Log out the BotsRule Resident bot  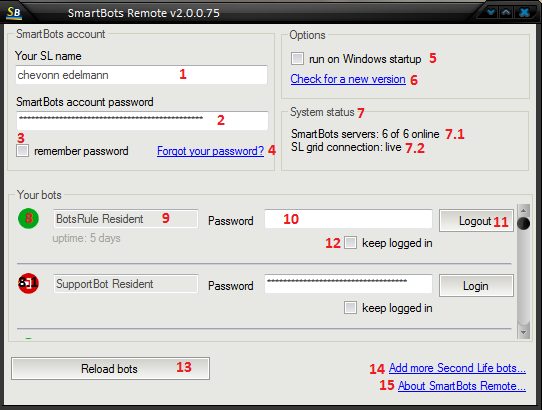click(x=476, y=221)
